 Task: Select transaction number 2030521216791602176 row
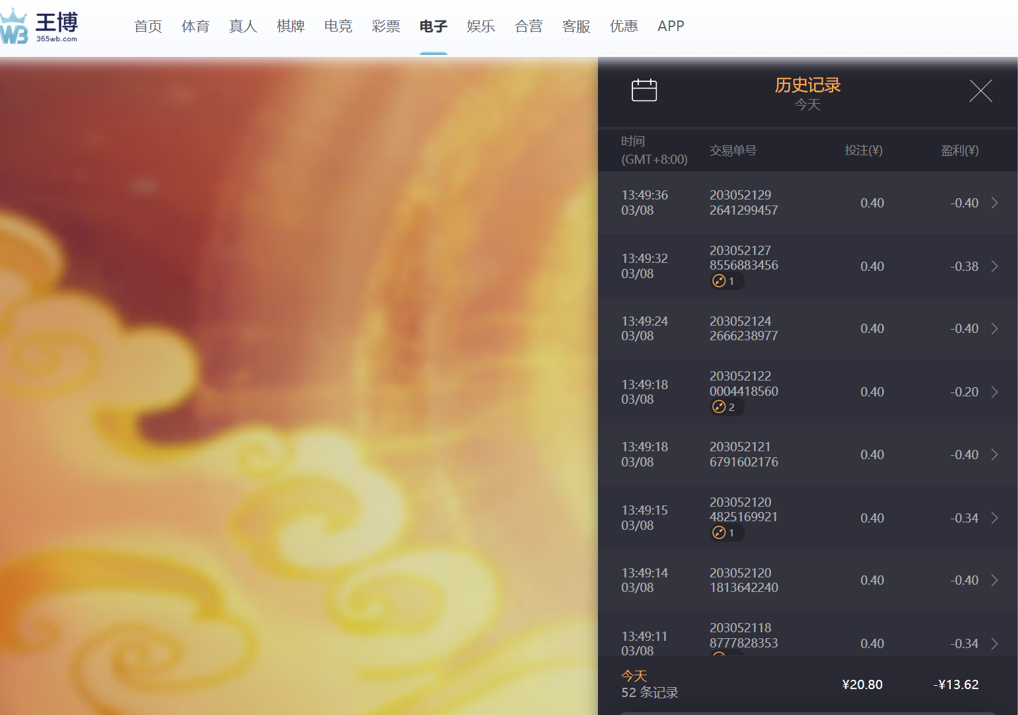(x=744, y=455)
